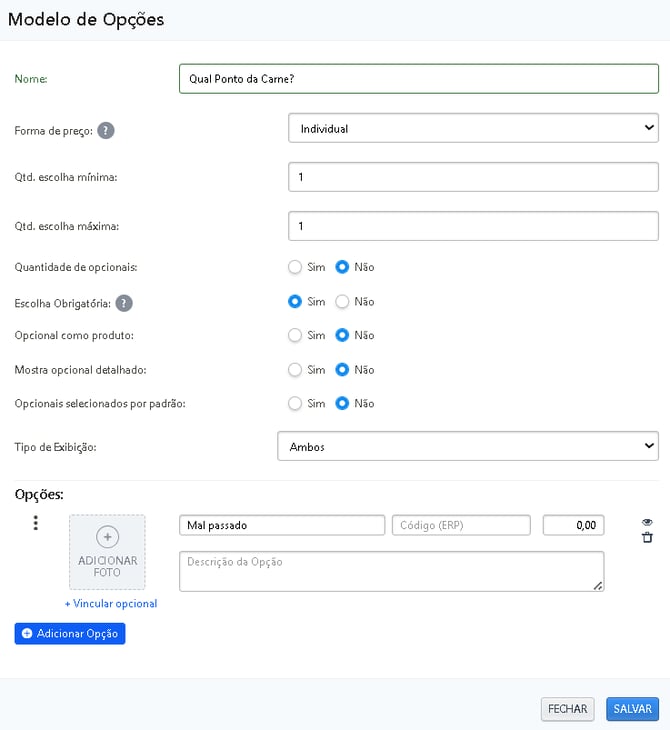Select Sim for Opcionais selecionados por padrão
Viewport: 670px width, 730px height.
click(x=295, y=403)
